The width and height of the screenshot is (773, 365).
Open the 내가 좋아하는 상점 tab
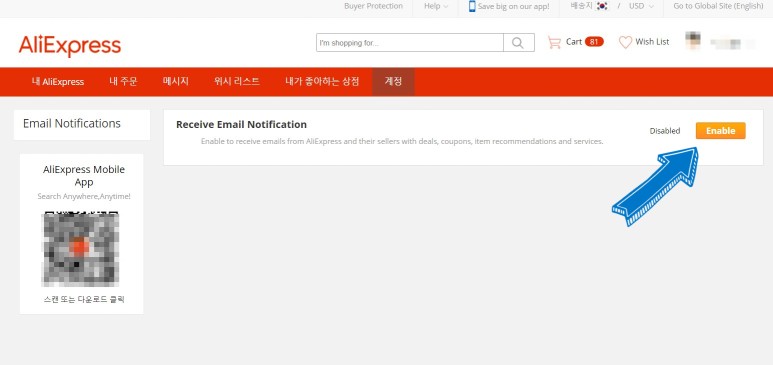(x=322, y=82)
